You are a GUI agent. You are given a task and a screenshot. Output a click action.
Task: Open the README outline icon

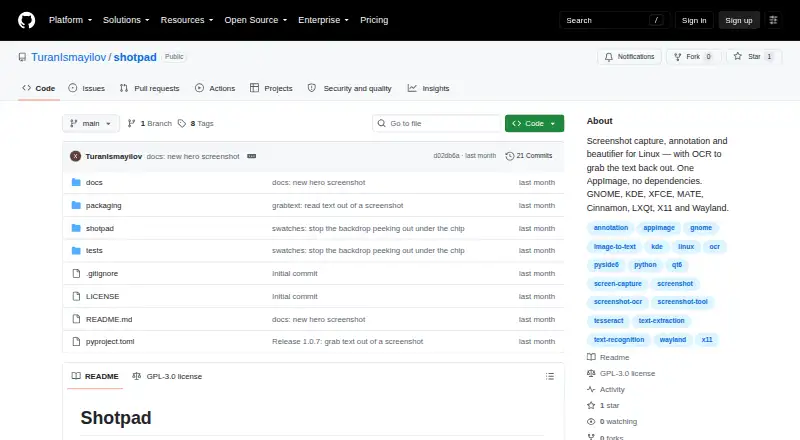pos(549,376)
